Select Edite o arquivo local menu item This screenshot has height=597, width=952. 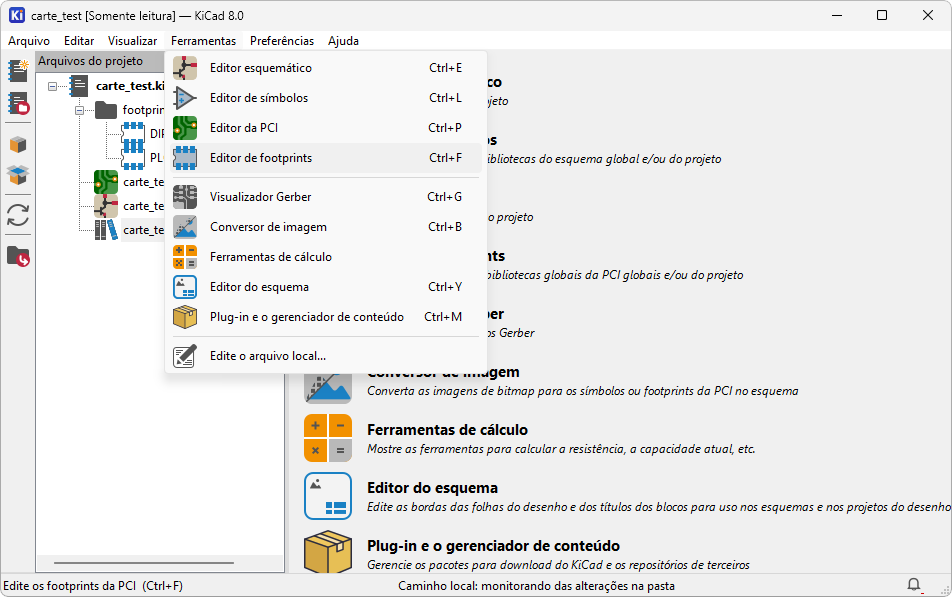tap(267, 356)
